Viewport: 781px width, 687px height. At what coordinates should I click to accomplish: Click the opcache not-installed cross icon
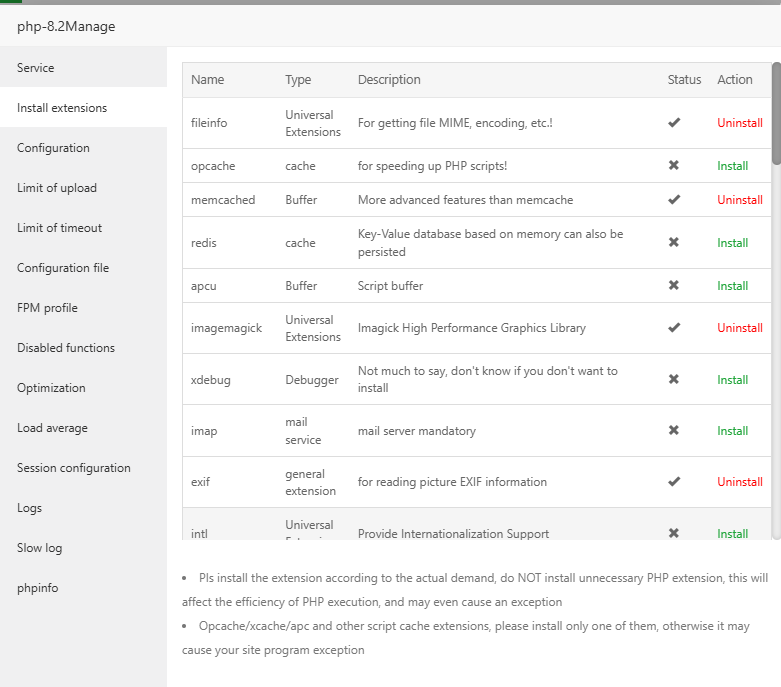point(674,166)
